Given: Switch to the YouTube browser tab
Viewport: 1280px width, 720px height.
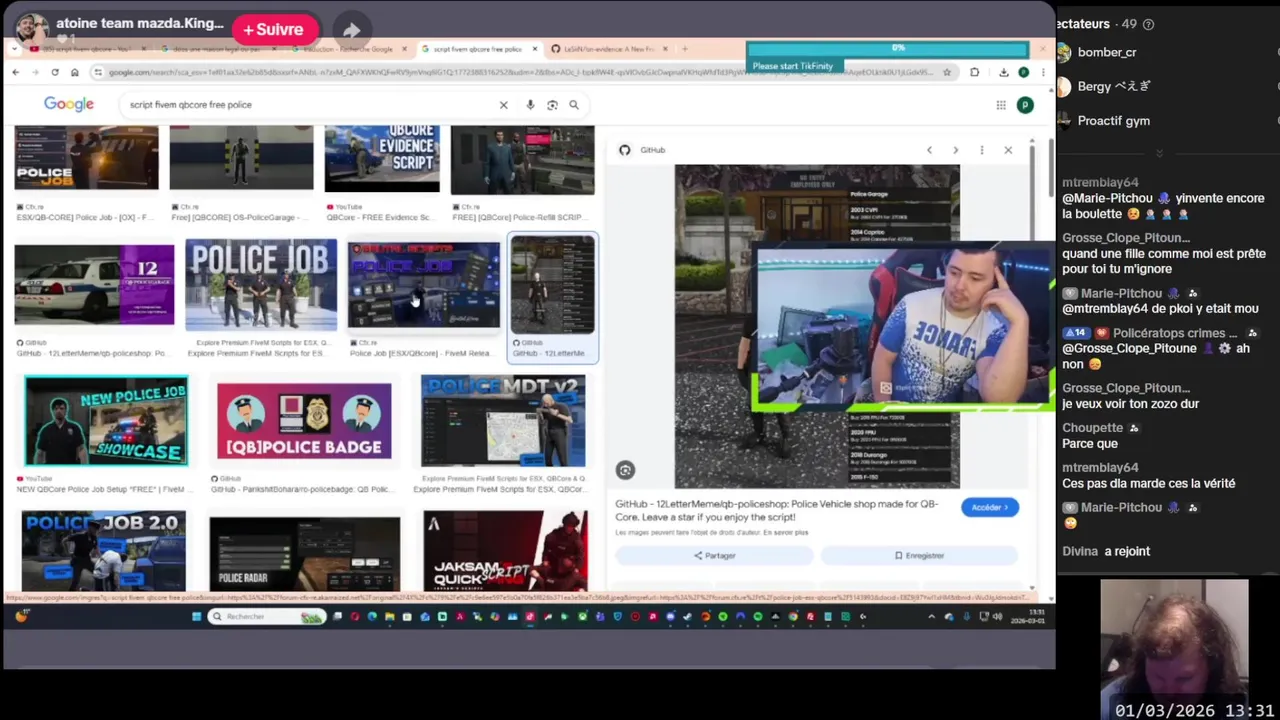Looking at the screenshot, I should (88, 49).
